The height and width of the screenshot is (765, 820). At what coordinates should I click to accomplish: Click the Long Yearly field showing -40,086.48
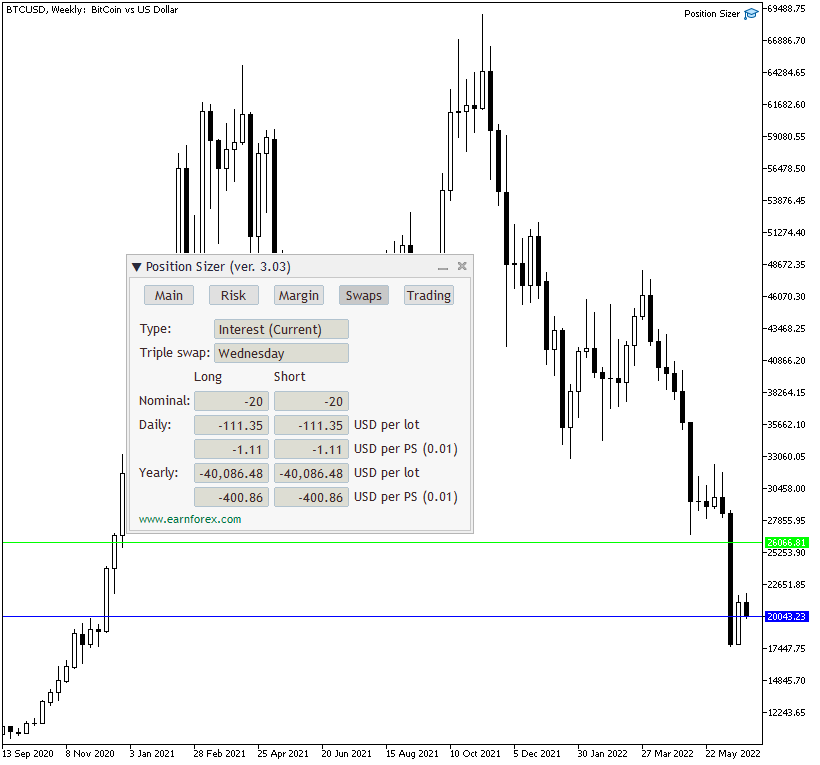(231, 472)
